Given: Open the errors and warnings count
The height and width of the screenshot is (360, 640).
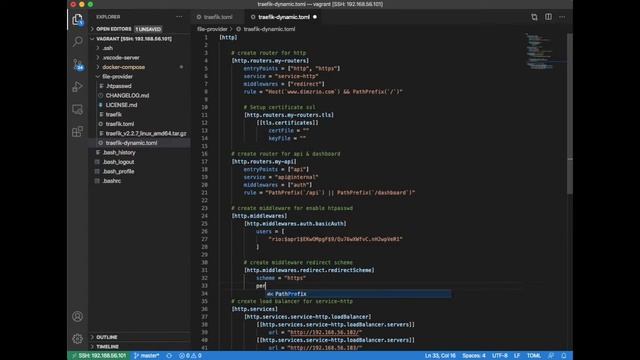Looking at the screenshot, I should pos(190,356).
